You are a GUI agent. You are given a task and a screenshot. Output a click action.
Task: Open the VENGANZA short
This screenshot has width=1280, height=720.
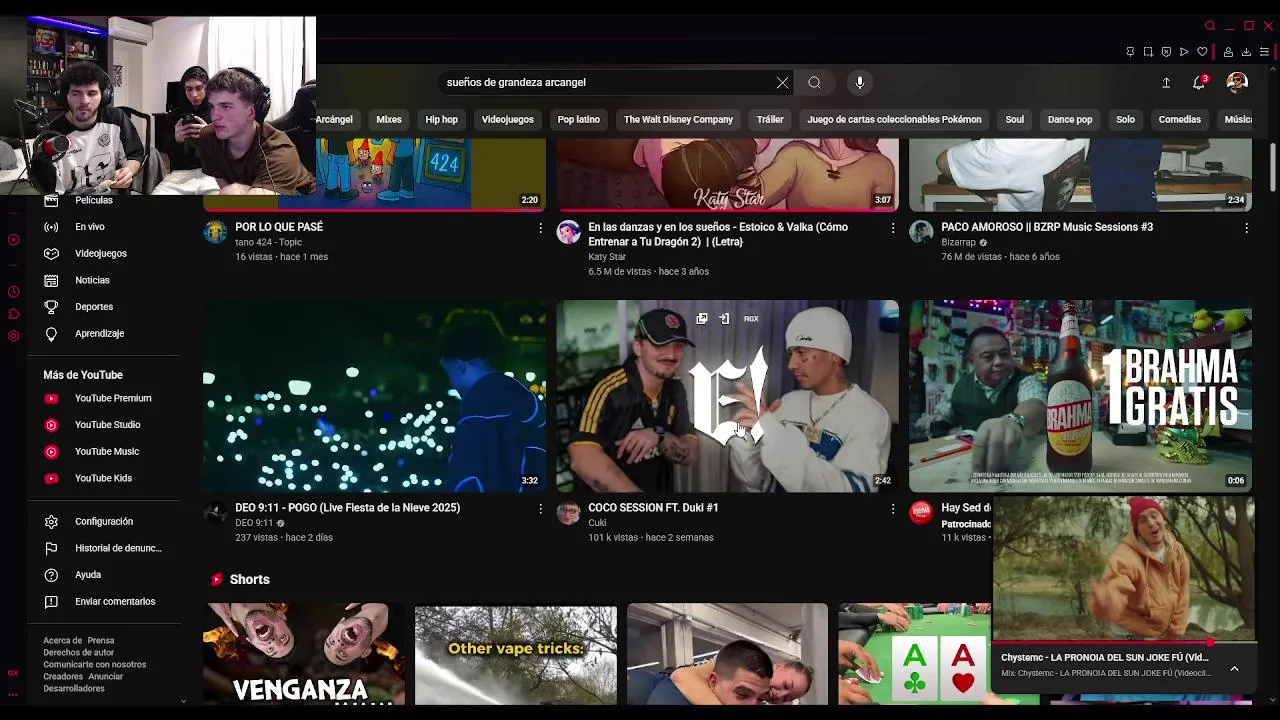tap(304, 654)
